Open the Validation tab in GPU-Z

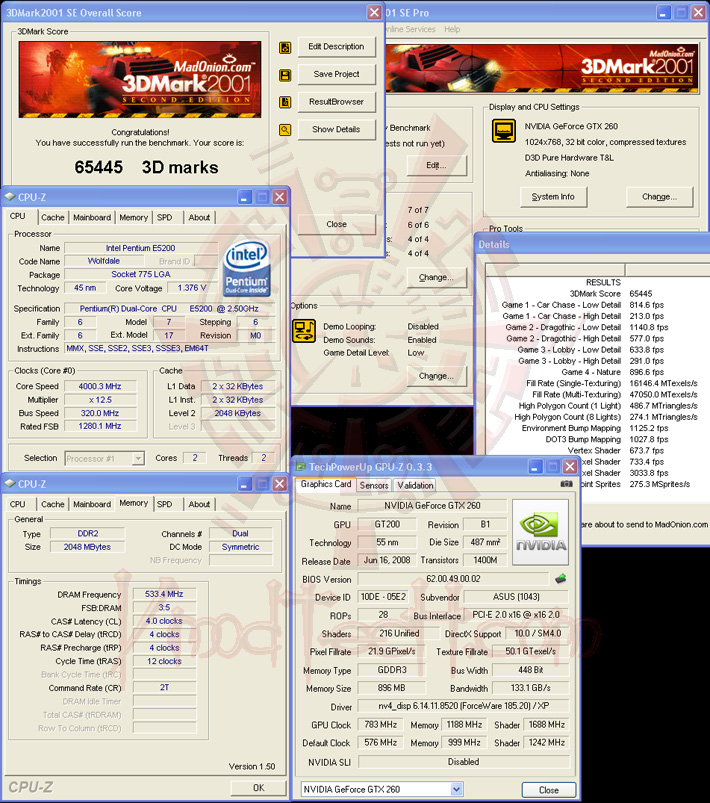pos(415,485)
